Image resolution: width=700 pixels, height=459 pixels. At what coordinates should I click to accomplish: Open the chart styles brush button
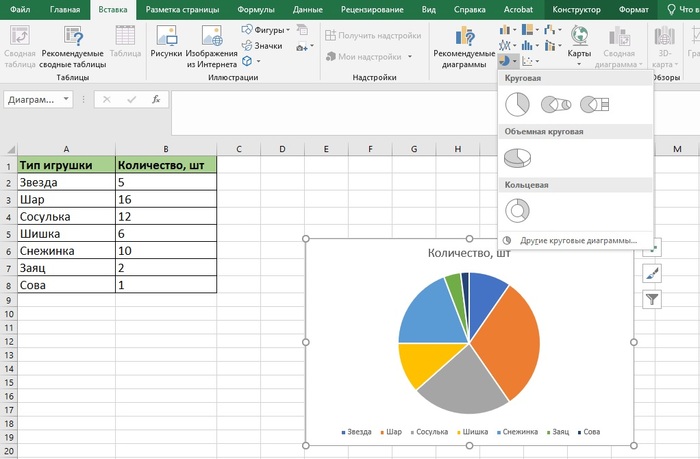(651, 273)
